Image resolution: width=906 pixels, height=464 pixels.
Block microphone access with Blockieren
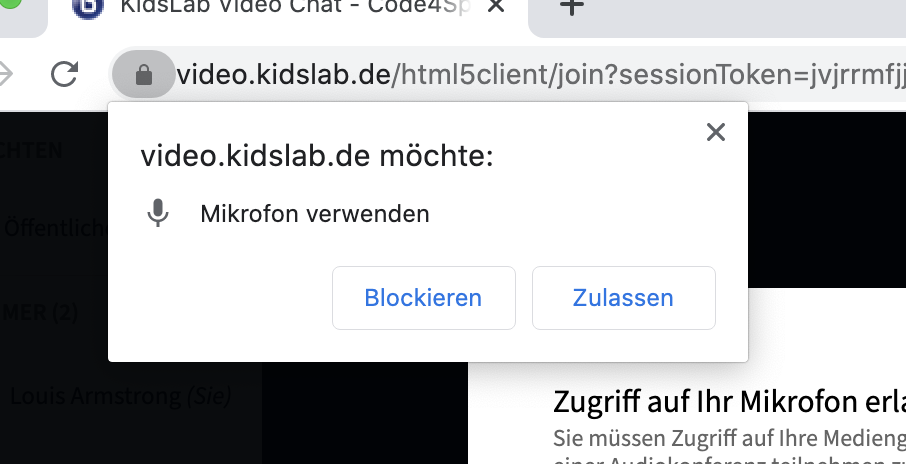(423, 298)
